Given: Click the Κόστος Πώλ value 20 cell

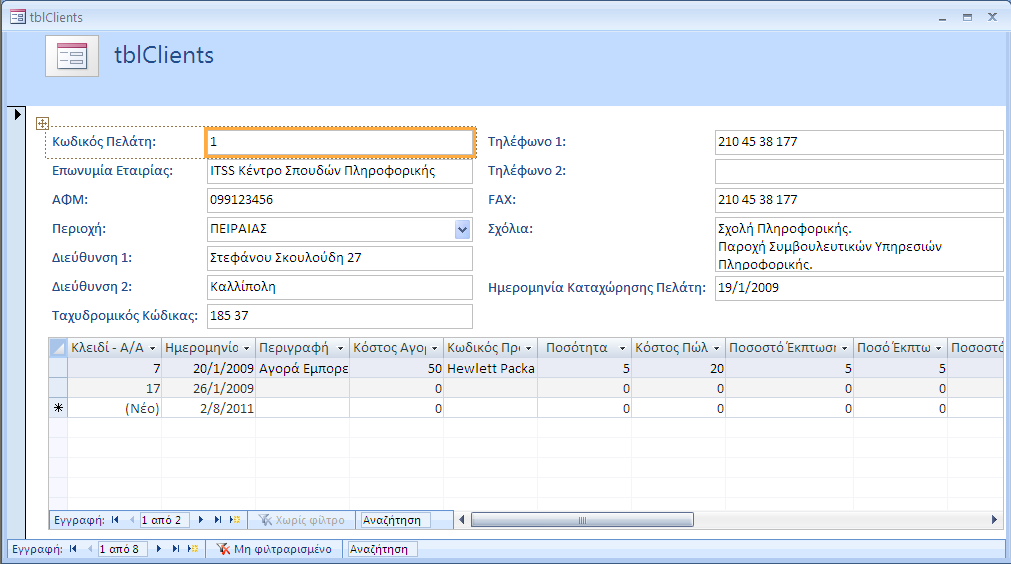Looking at the screenshot, I should click(x=678, y=368).
